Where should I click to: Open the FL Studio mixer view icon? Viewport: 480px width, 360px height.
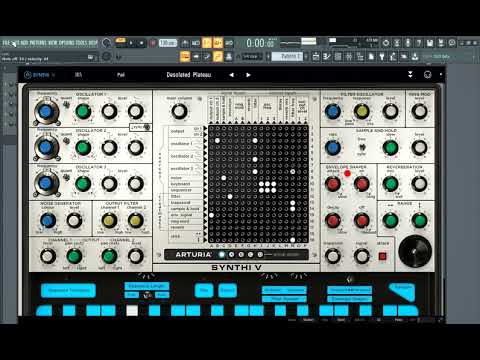(x=349, y=56)
